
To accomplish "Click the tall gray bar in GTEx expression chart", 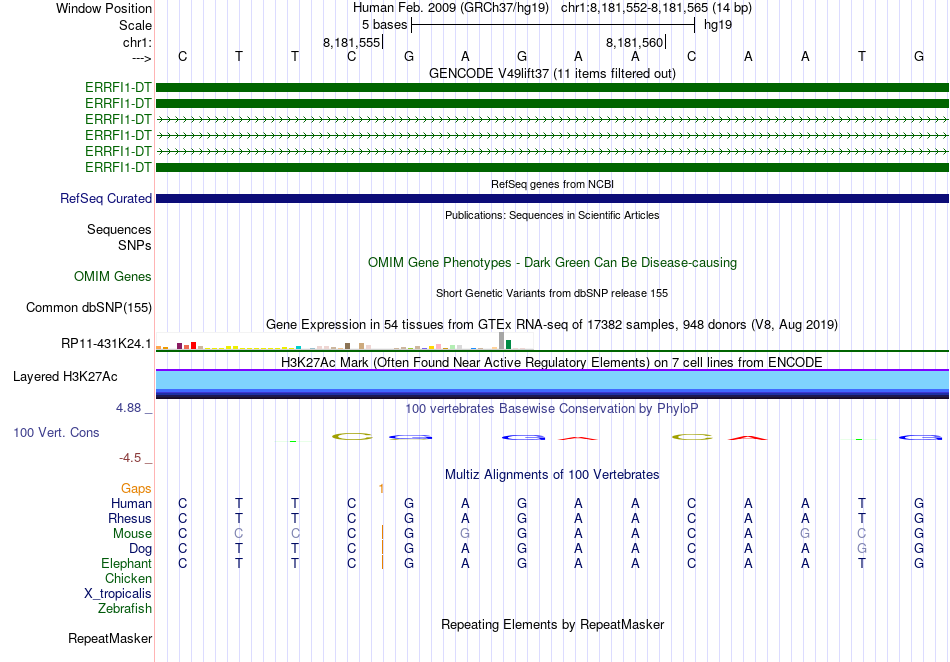I will (501, 340).
